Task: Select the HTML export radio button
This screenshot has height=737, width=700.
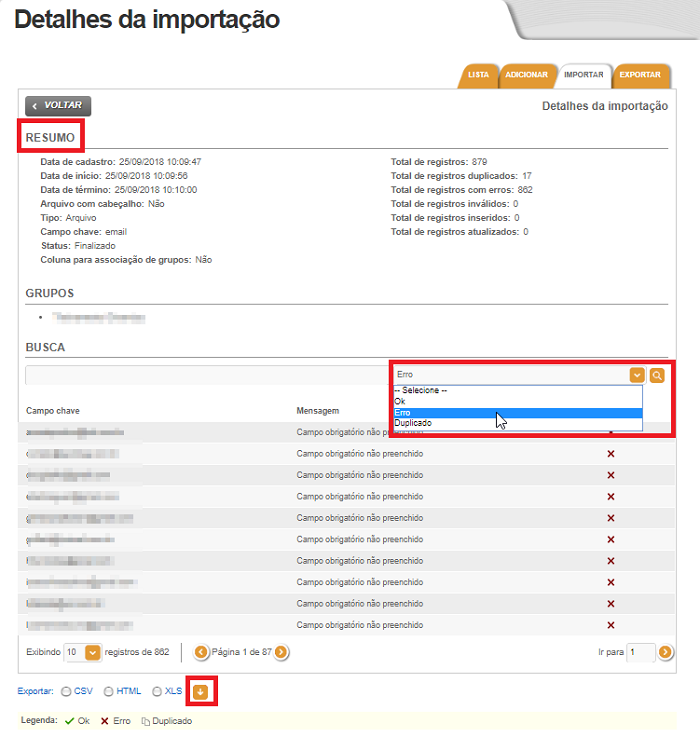Action: [x=109, y=691]
